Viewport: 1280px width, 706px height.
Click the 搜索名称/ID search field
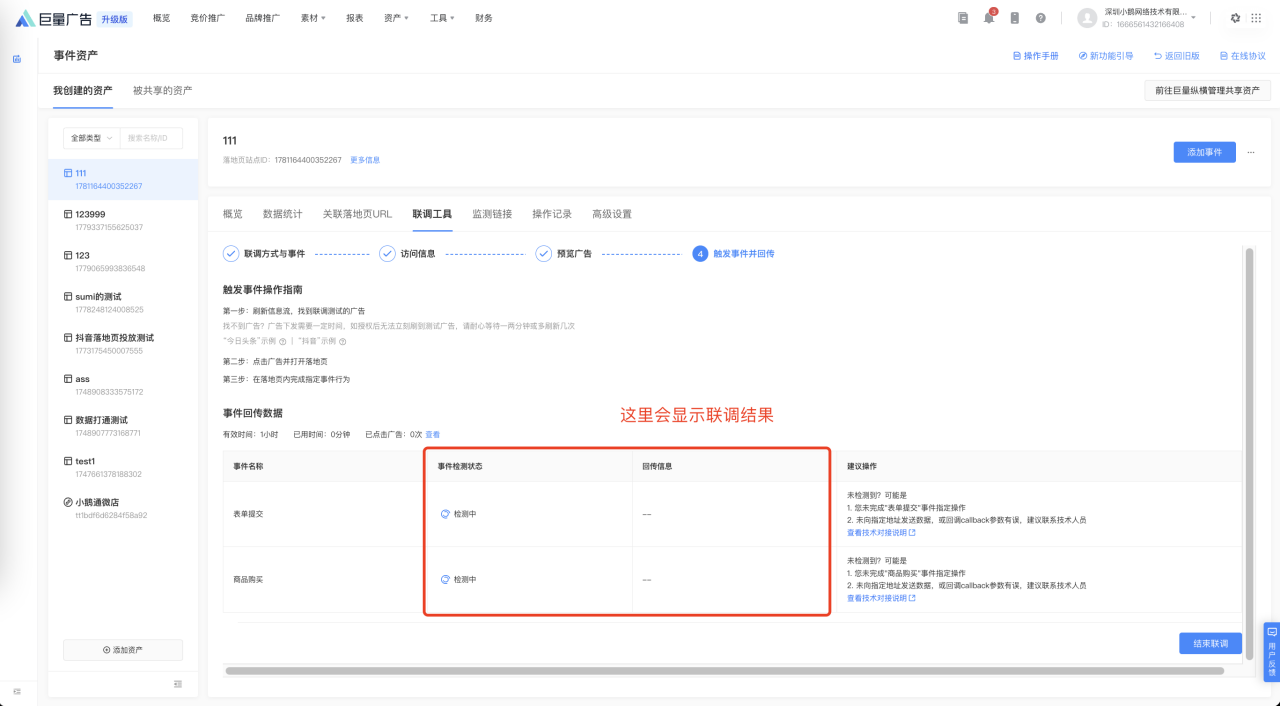pyautogui.click(x=152, y=138)
